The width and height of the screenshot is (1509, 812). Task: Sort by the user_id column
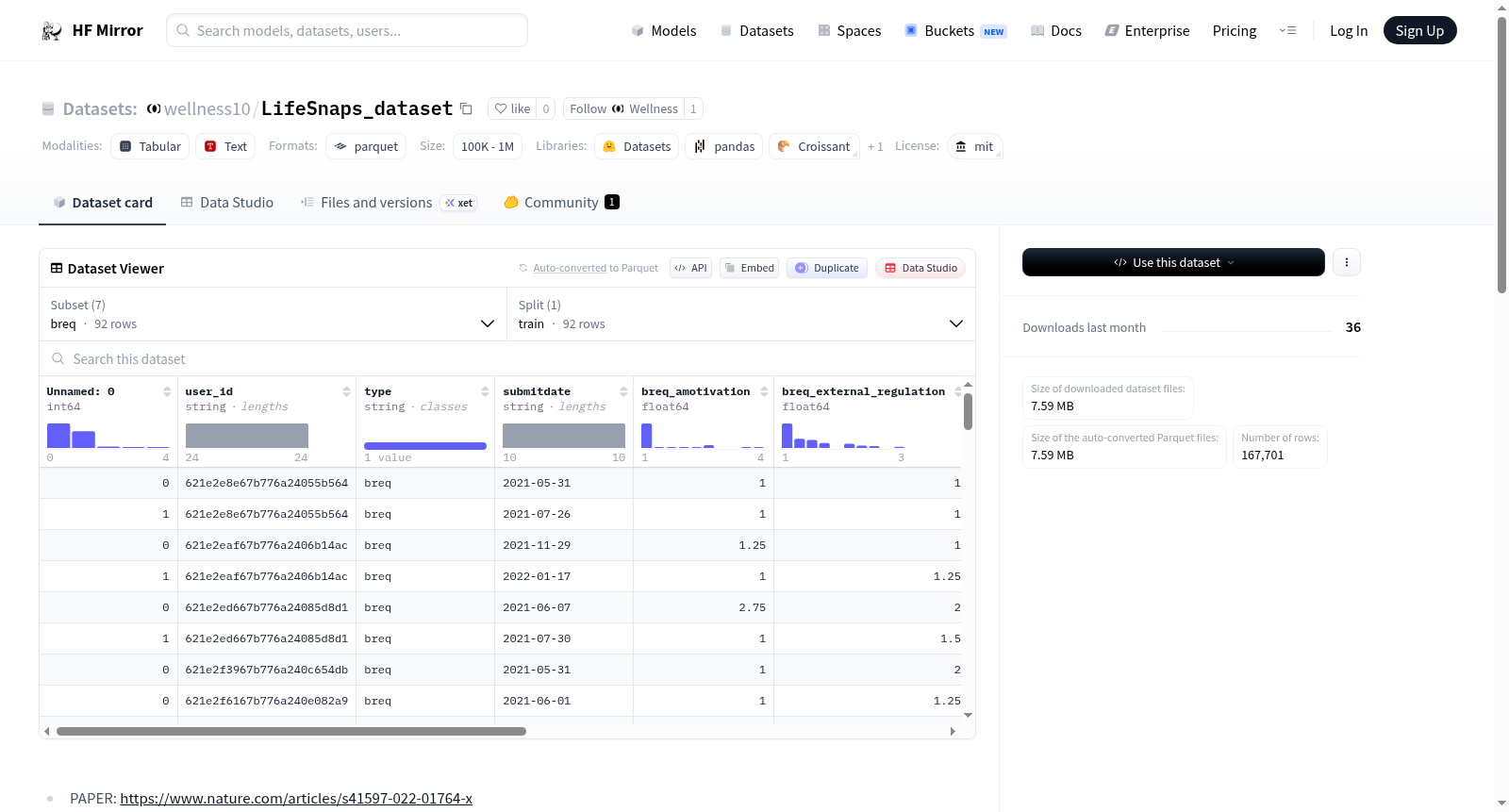(346, 391)
